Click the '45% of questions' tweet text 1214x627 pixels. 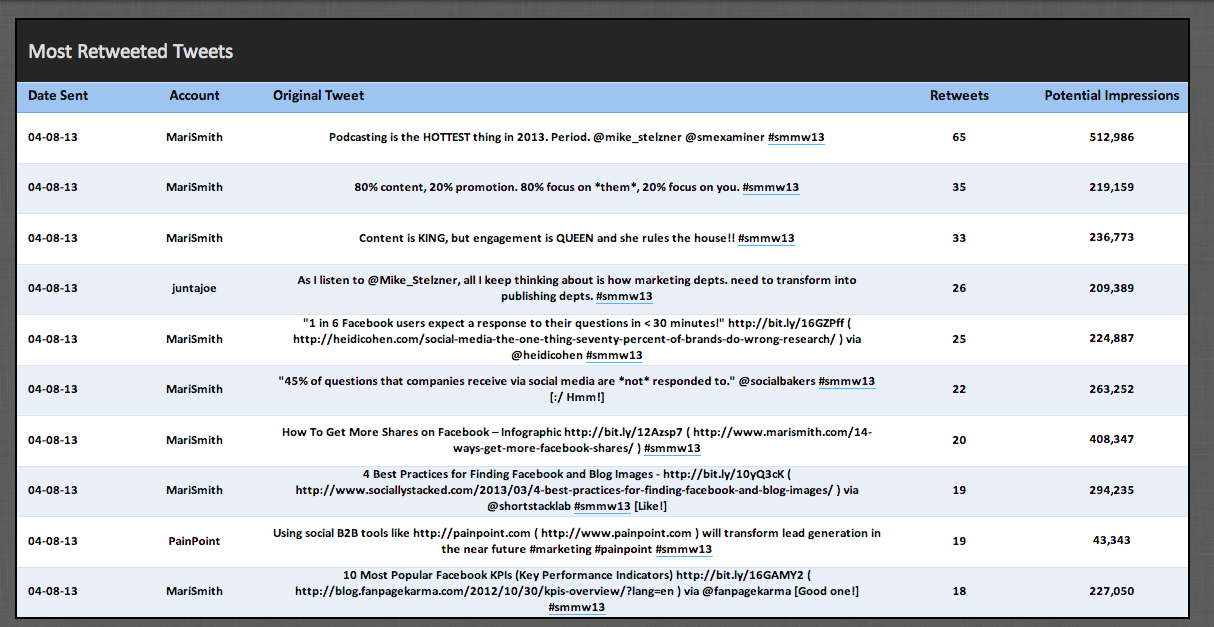pos(577,389)
